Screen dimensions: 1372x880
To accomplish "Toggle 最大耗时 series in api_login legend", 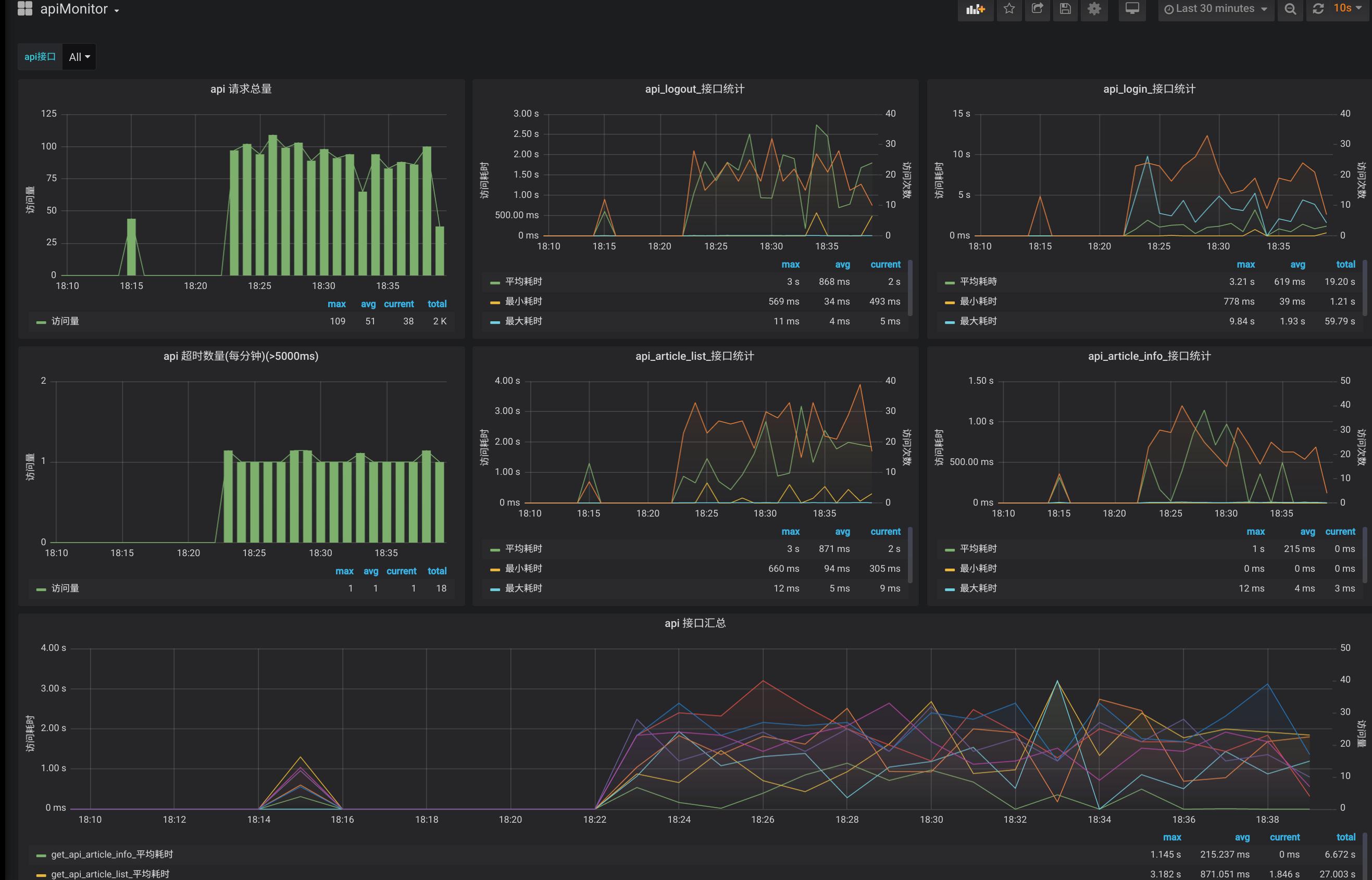I will (x=978, y=321).
